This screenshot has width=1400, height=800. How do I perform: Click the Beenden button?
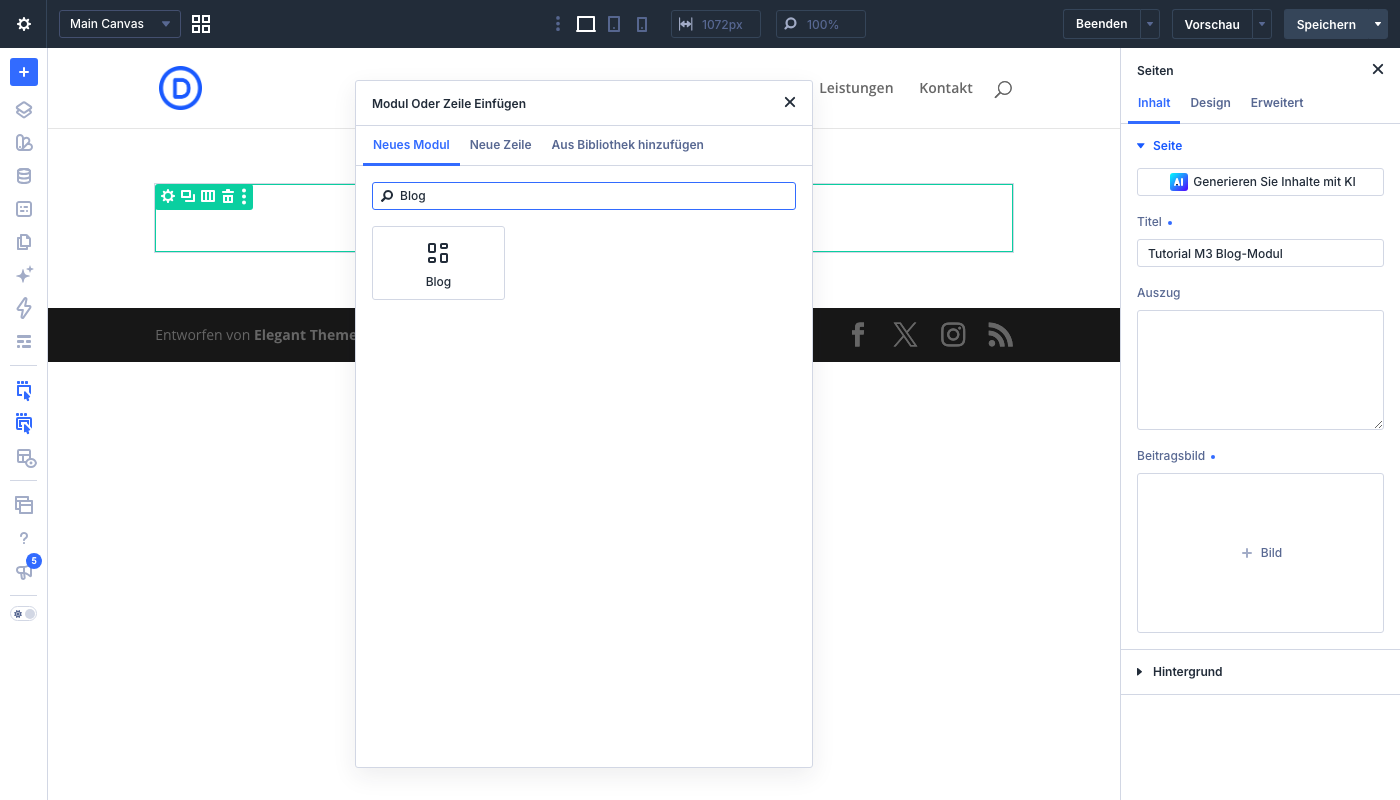point(1102,24)
